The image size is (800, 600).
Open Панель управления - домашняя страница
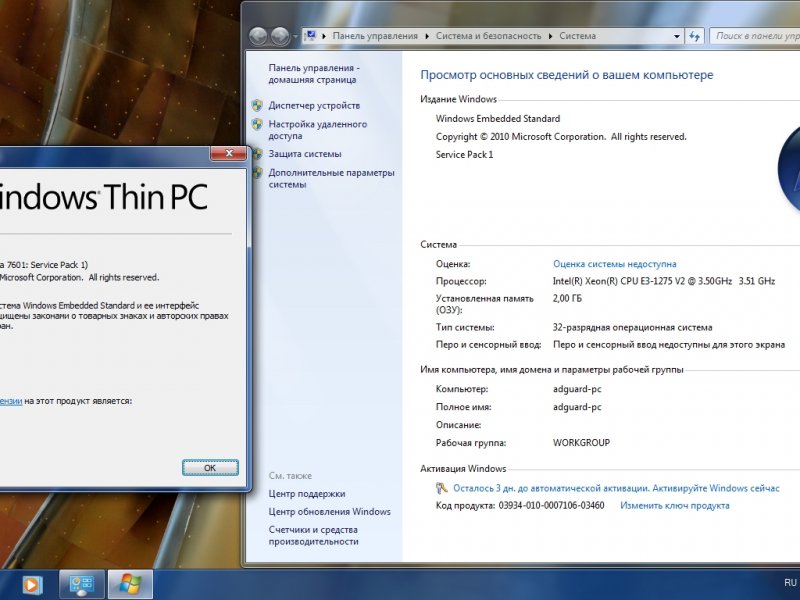pyautogui.click(x=314, y=74)
